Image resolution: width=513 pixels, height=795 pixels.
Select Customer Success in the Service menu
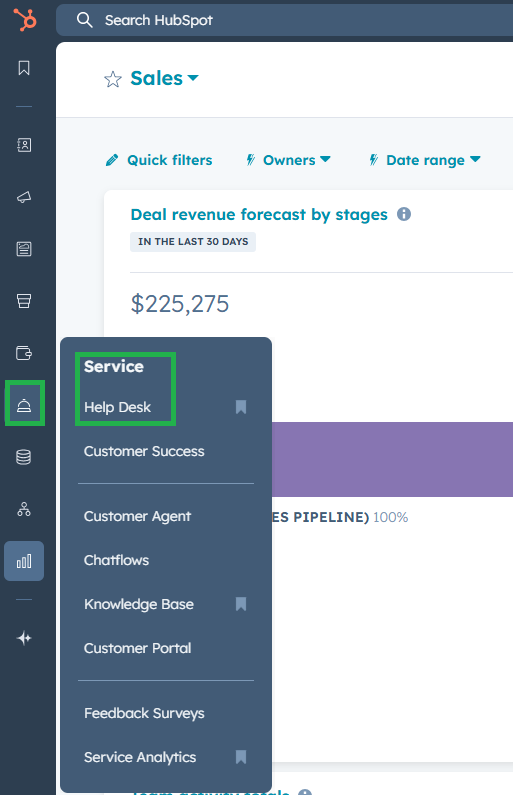click(144, 451)
